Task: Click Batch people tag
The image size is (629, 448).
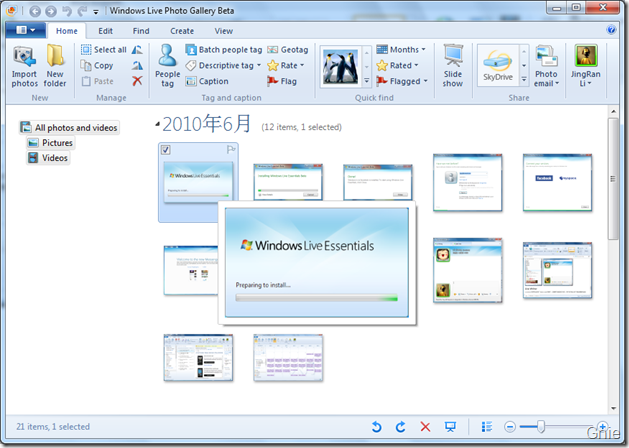Action: click(224, 50)
